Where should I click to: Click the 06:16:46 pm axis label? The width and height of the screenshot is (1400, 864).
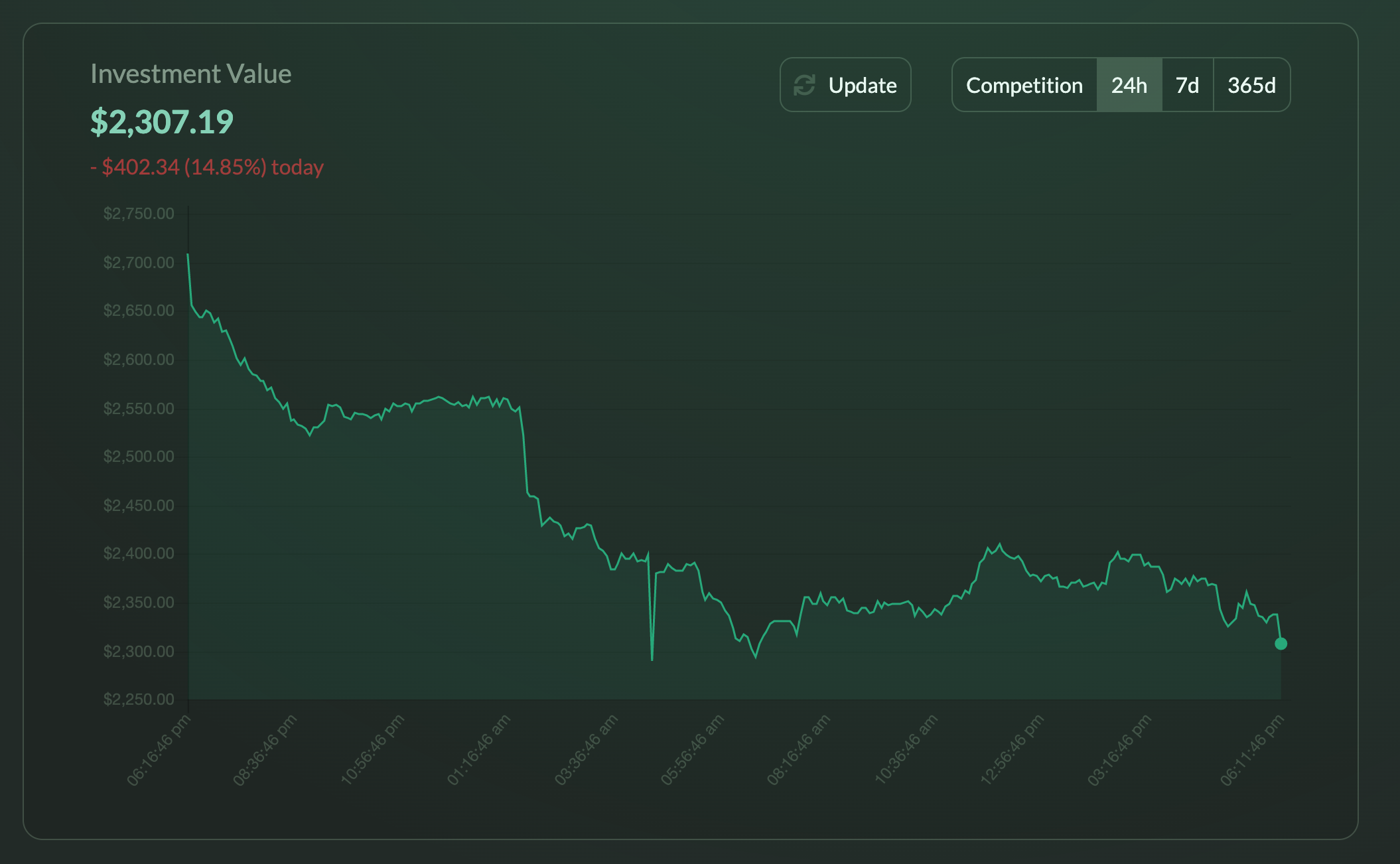(159, 750)
